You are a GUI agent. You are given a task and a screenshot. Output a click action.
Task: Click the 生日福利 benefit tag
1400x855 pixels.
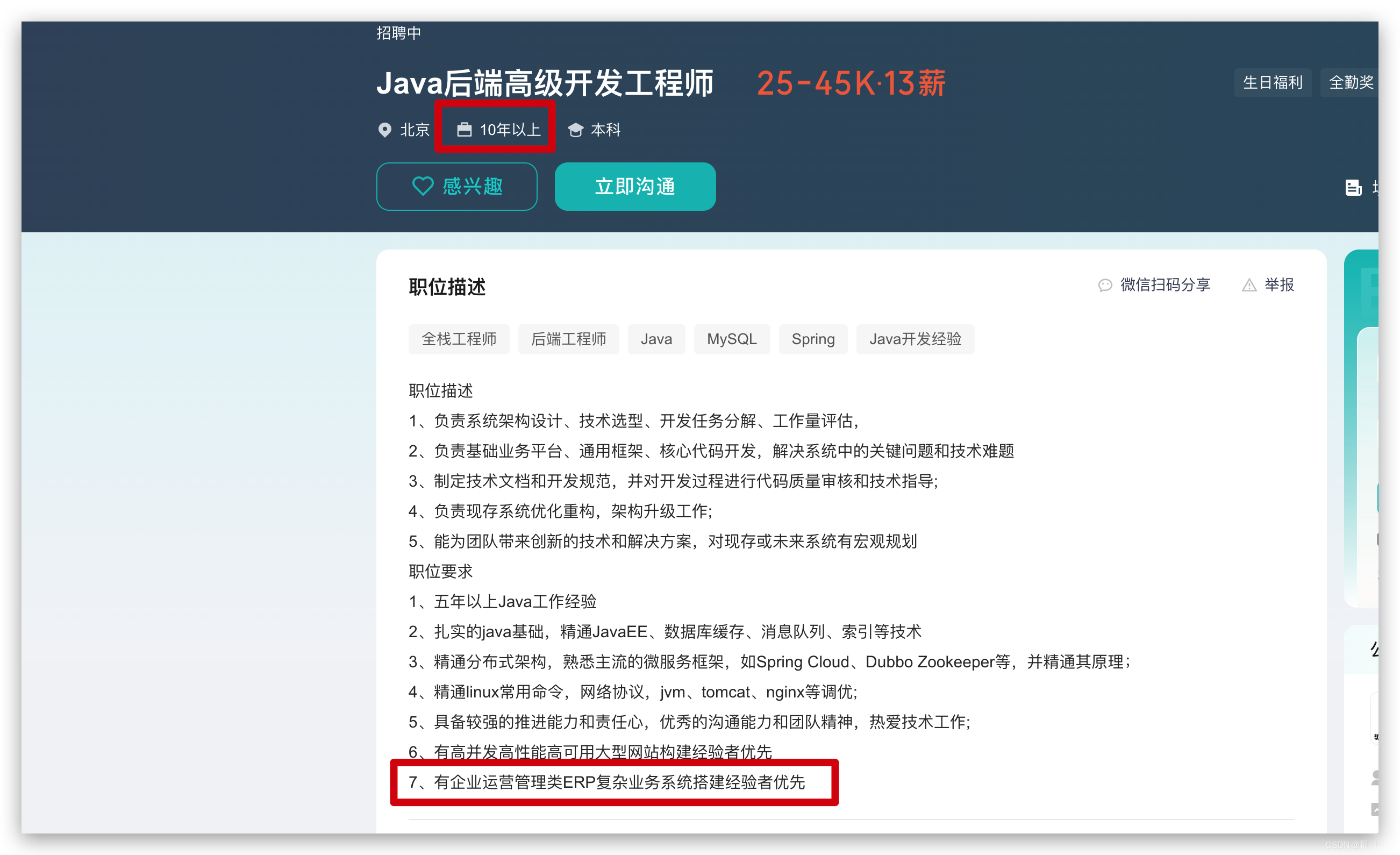click(1273, 82)
